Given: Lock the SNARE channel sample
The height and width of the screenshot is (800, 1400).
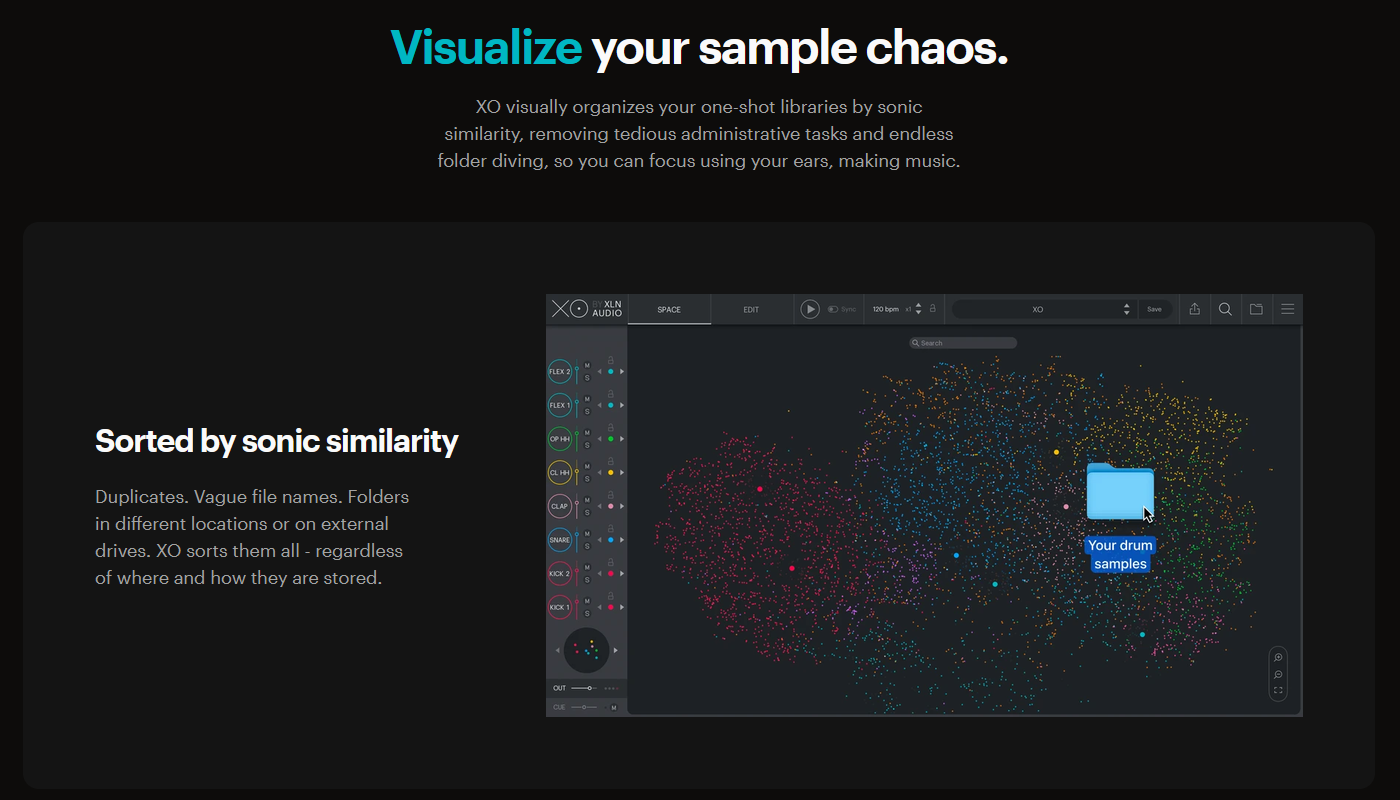Looking at the screenshot, I should click(x=611, y=528).
